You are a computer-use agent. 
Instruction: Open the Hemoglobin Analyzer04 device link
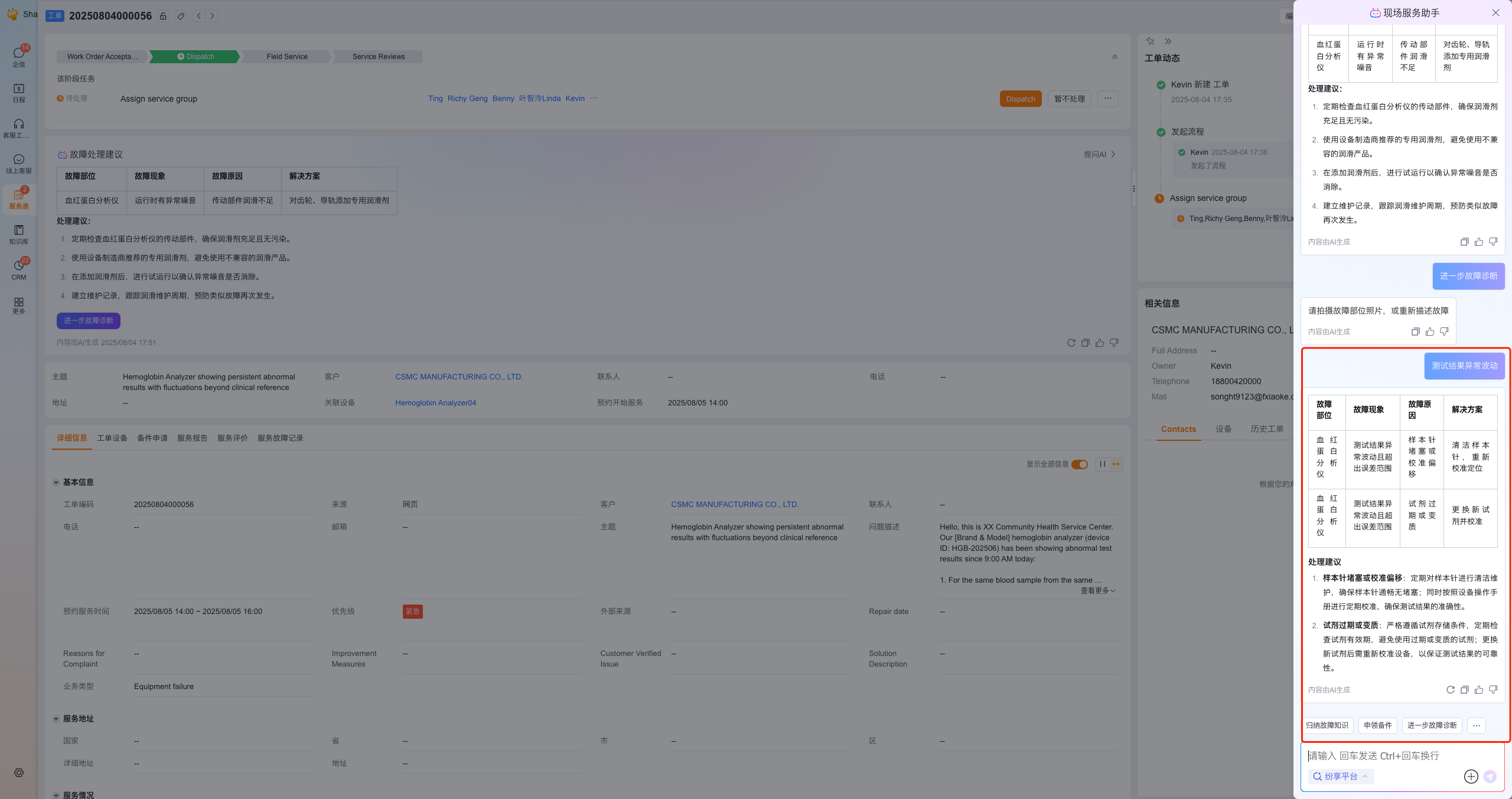[x=435, y=402]
